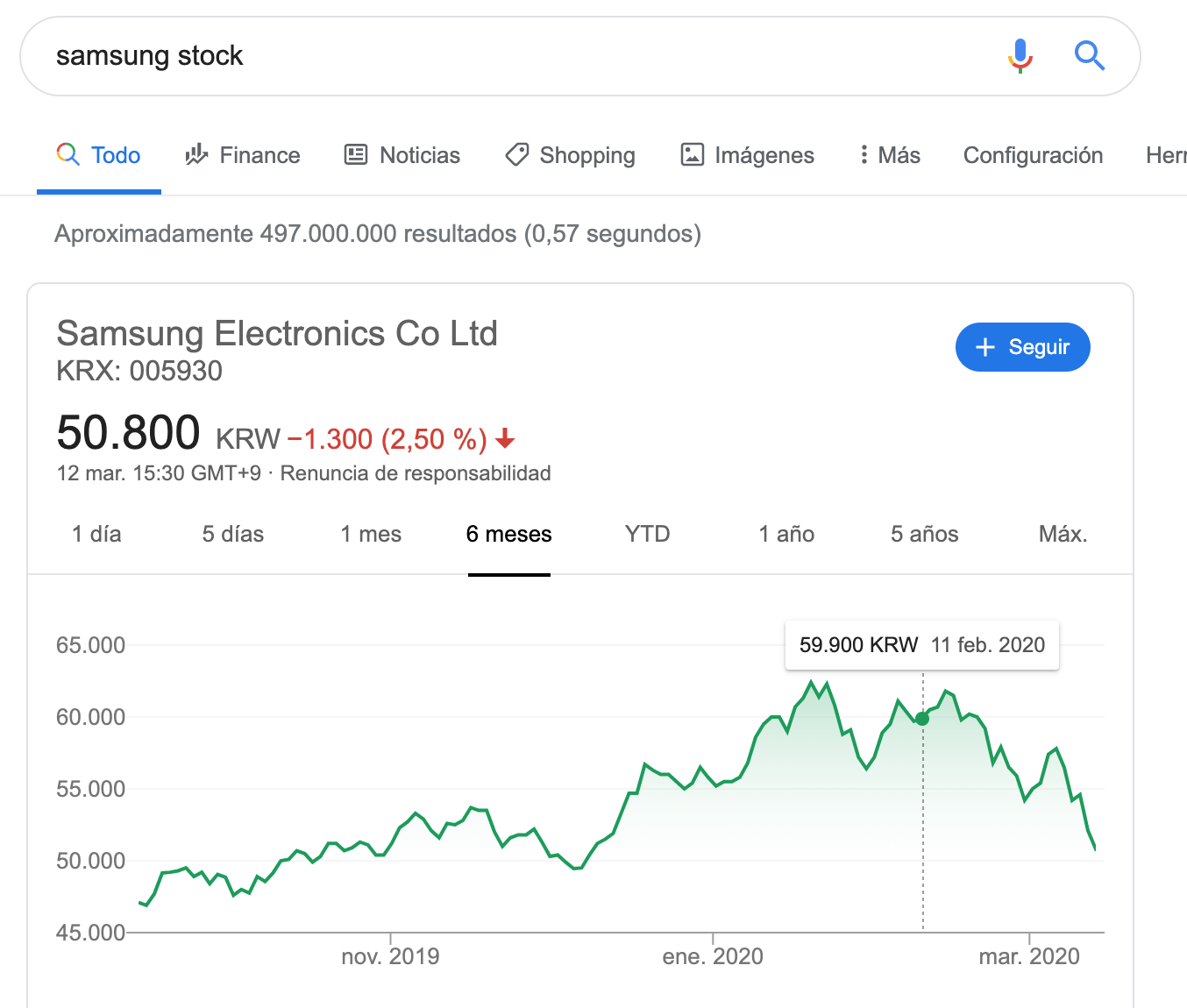Viewport: 1187px width, 1008px height.
Task: Show the Máx. chart range
Action: (x=1063, y=534)
